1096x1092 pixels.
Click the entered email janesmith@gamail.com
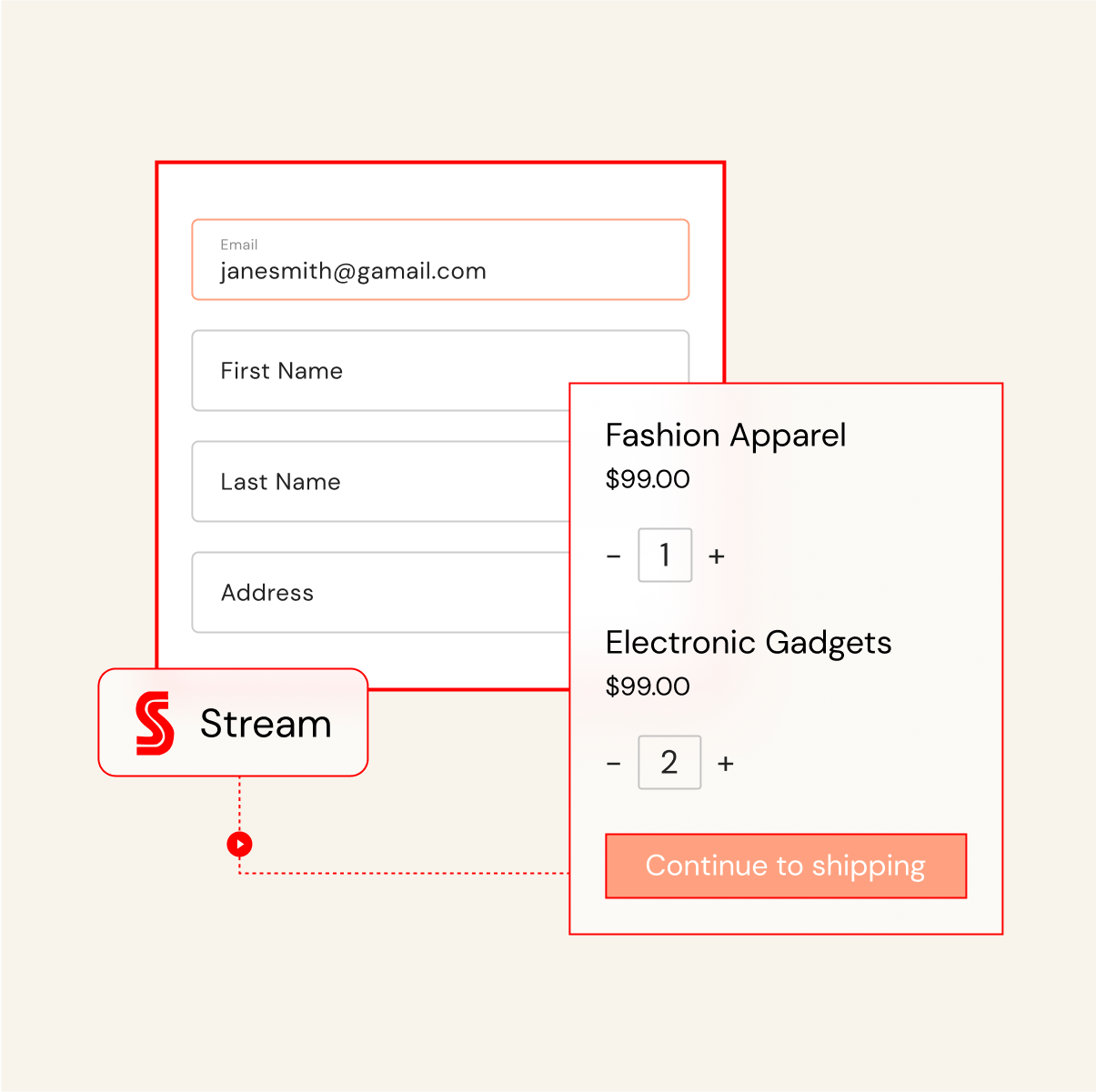(353, 271)
